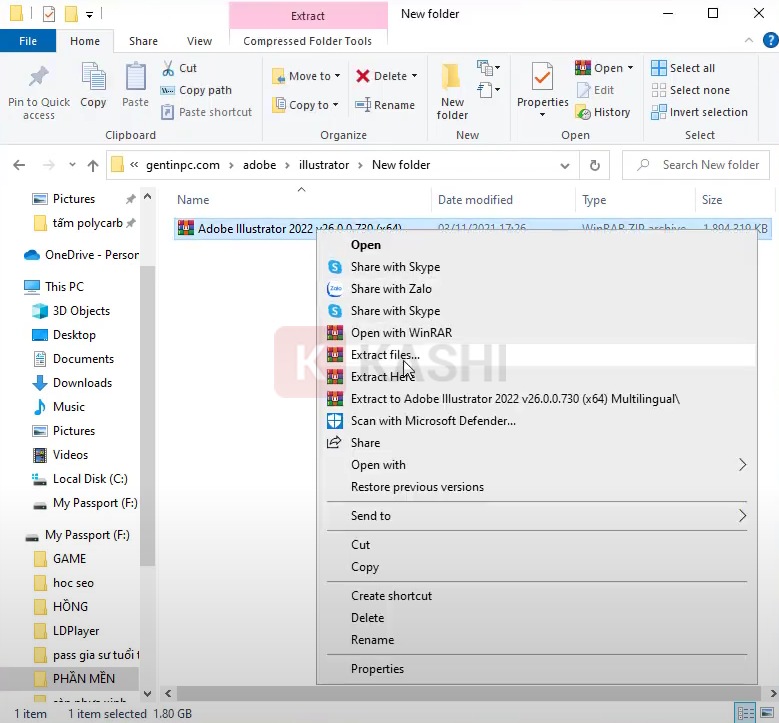Click the adobe breadcrumb in address bar

coord(259,165)
